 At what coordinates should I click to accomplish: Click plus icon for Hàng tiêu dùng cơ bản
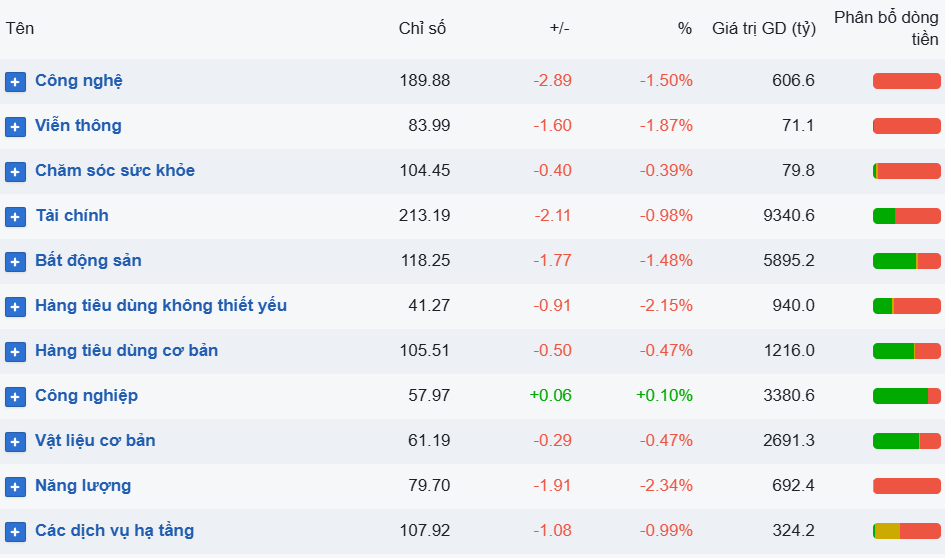coord(15,352)
